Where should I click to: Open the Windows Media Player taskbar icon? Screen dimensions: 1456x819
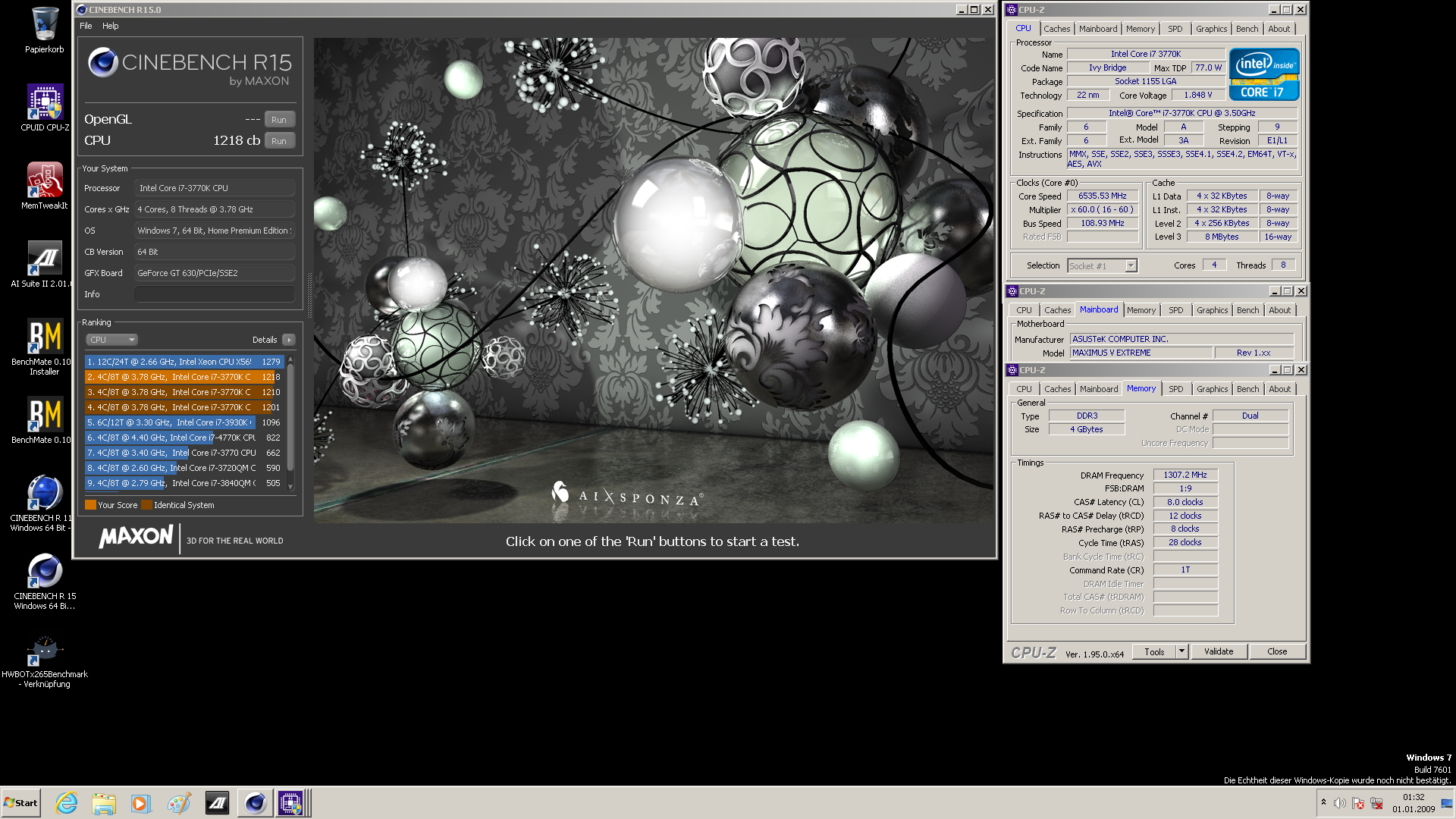tap(141, 803)
